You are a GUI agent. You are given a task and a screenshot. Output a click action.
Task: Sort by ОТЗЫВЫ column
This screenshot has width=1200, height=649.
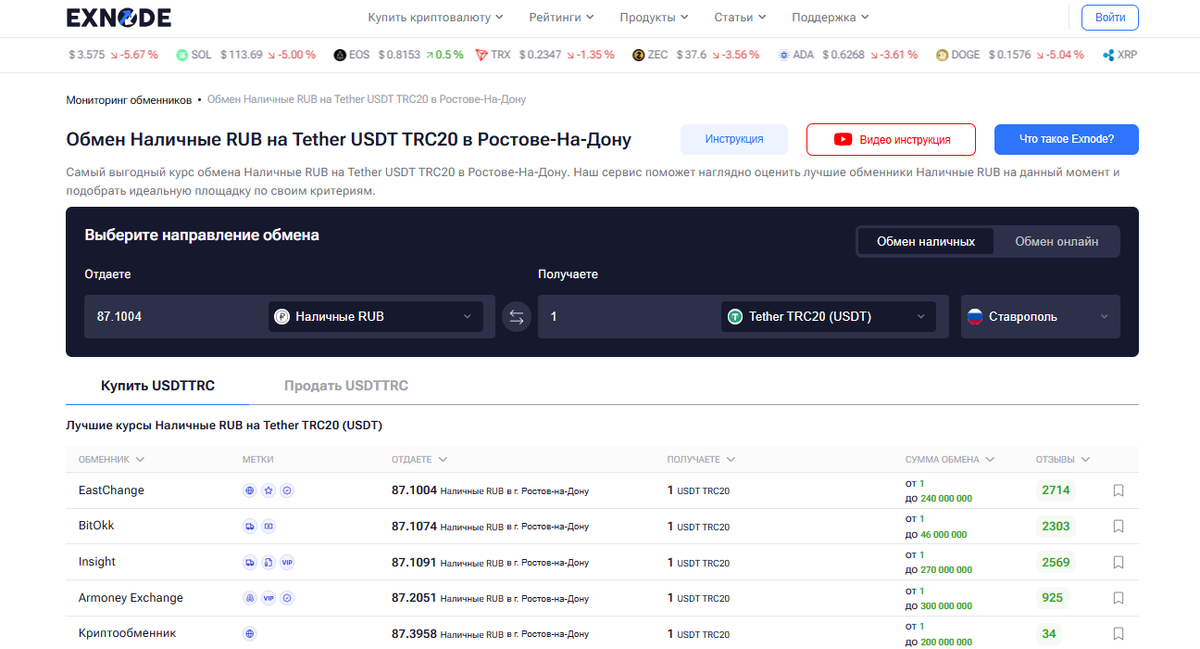(x=1063, y=460)
